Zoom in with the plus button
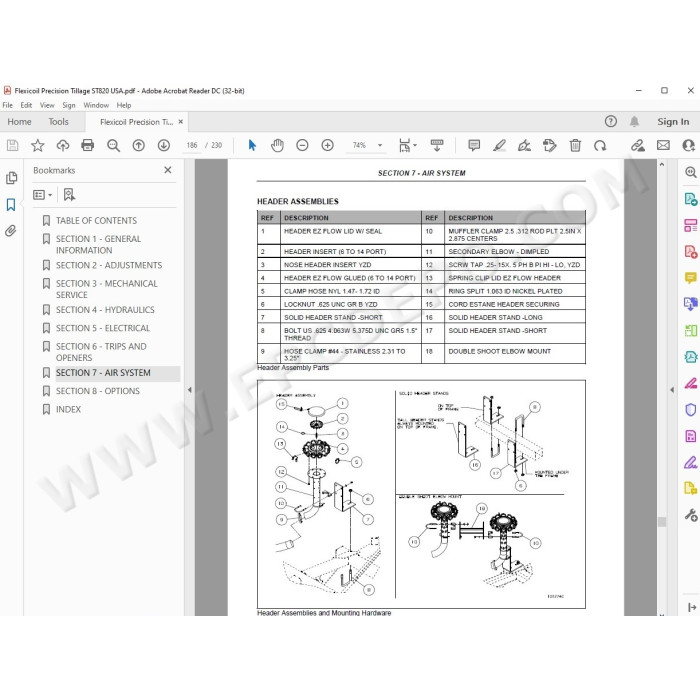The width and height of the screenshot is (700, 700). point(328,146)
